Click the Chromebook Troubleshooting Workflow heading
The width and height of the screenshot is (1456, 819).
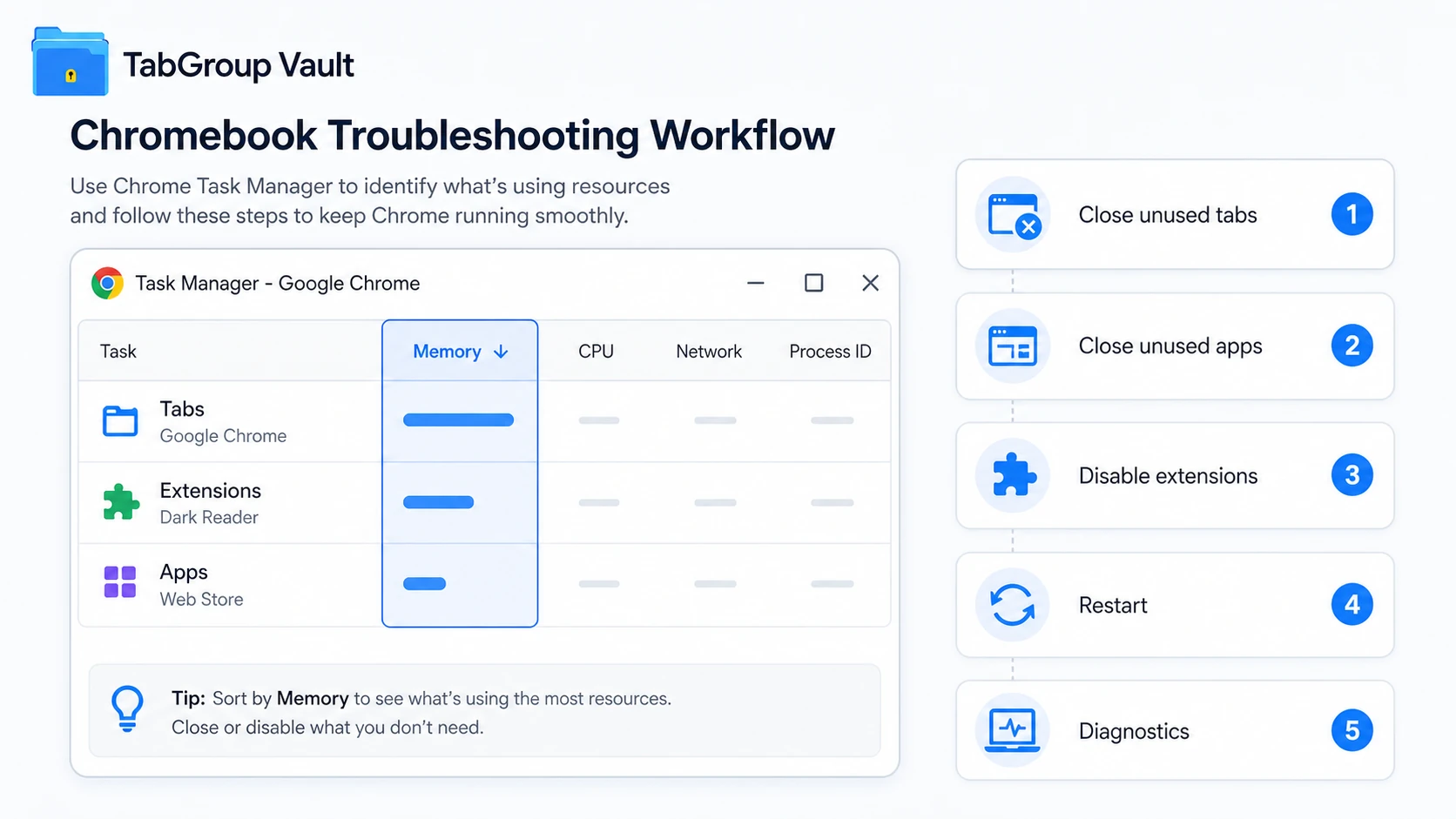[452, 136]
